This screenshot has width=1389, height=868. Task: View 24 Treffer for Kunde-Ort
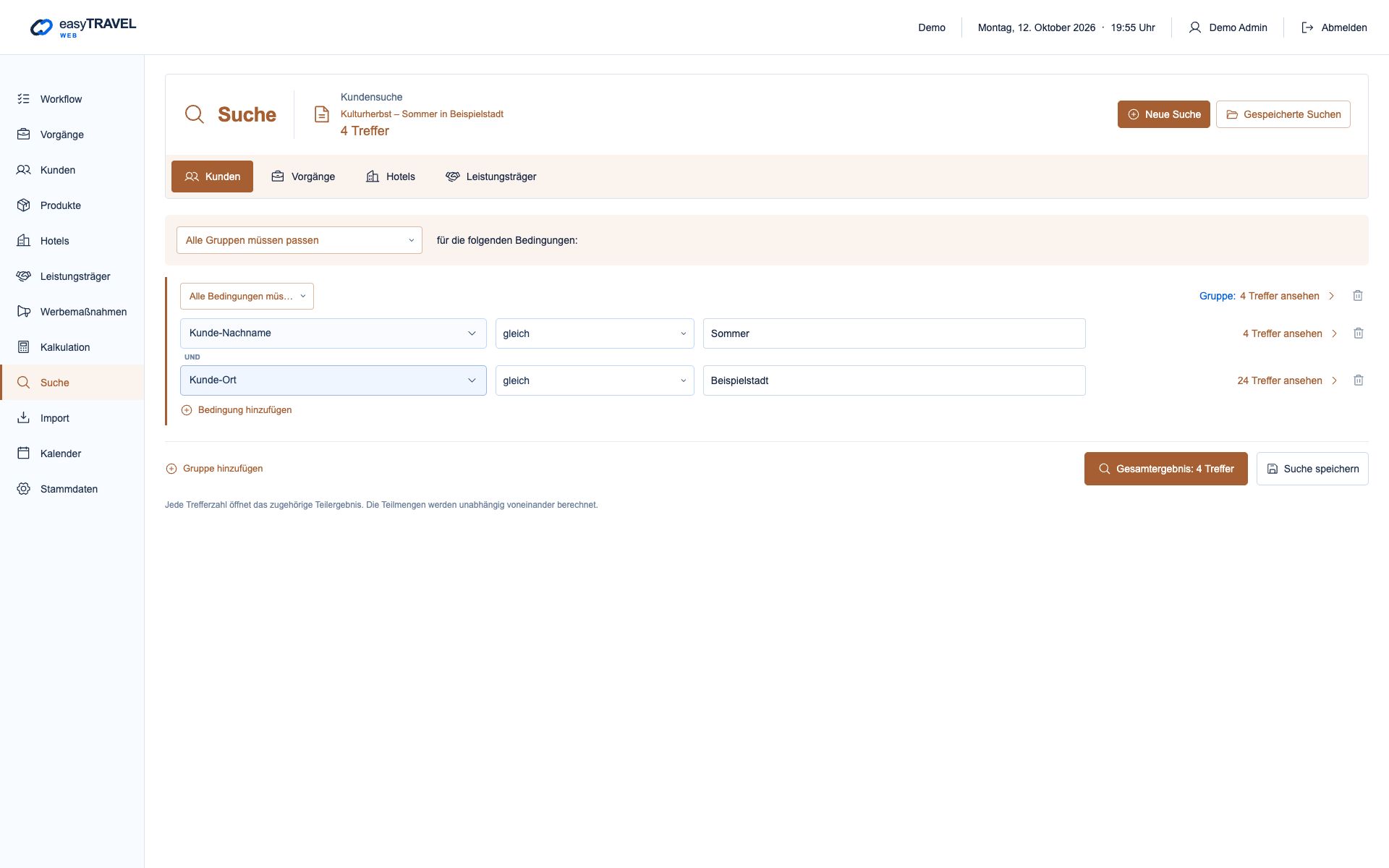[x=1287, y=380]
